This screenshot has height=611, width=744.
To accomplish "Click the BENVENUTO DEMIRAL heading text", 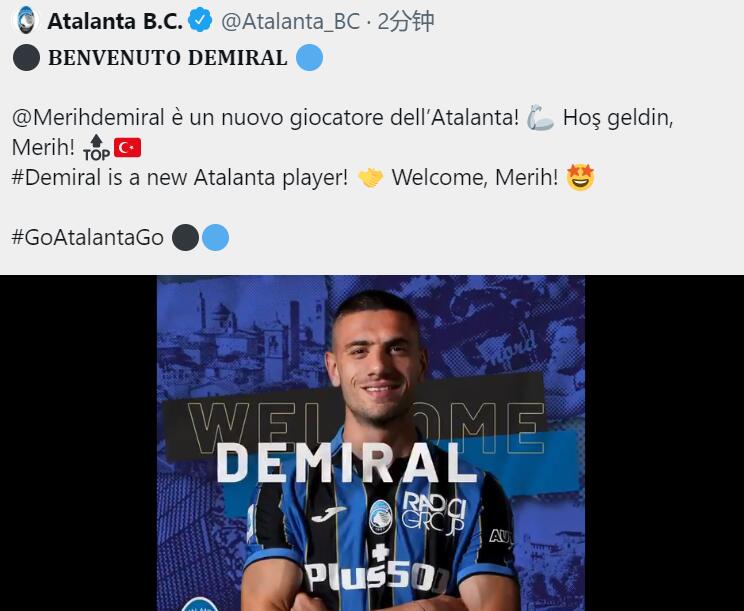I will [168, 58].
